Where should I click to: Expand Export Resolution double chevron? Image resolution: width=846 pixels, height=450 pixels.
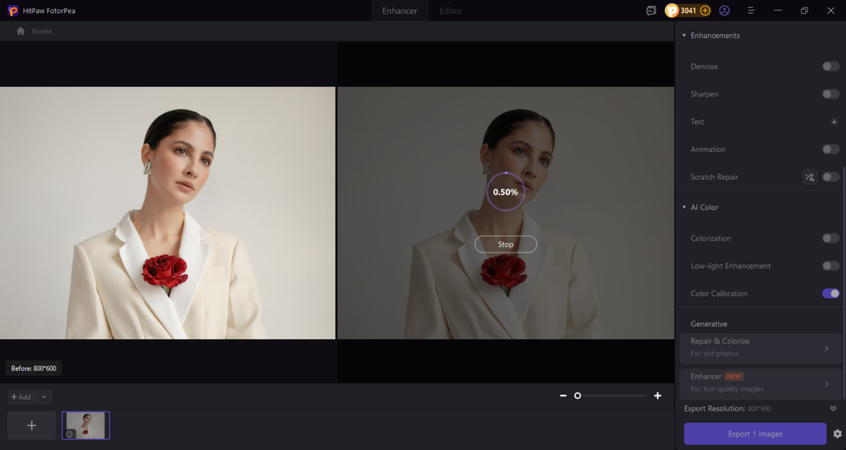(833, 408)
